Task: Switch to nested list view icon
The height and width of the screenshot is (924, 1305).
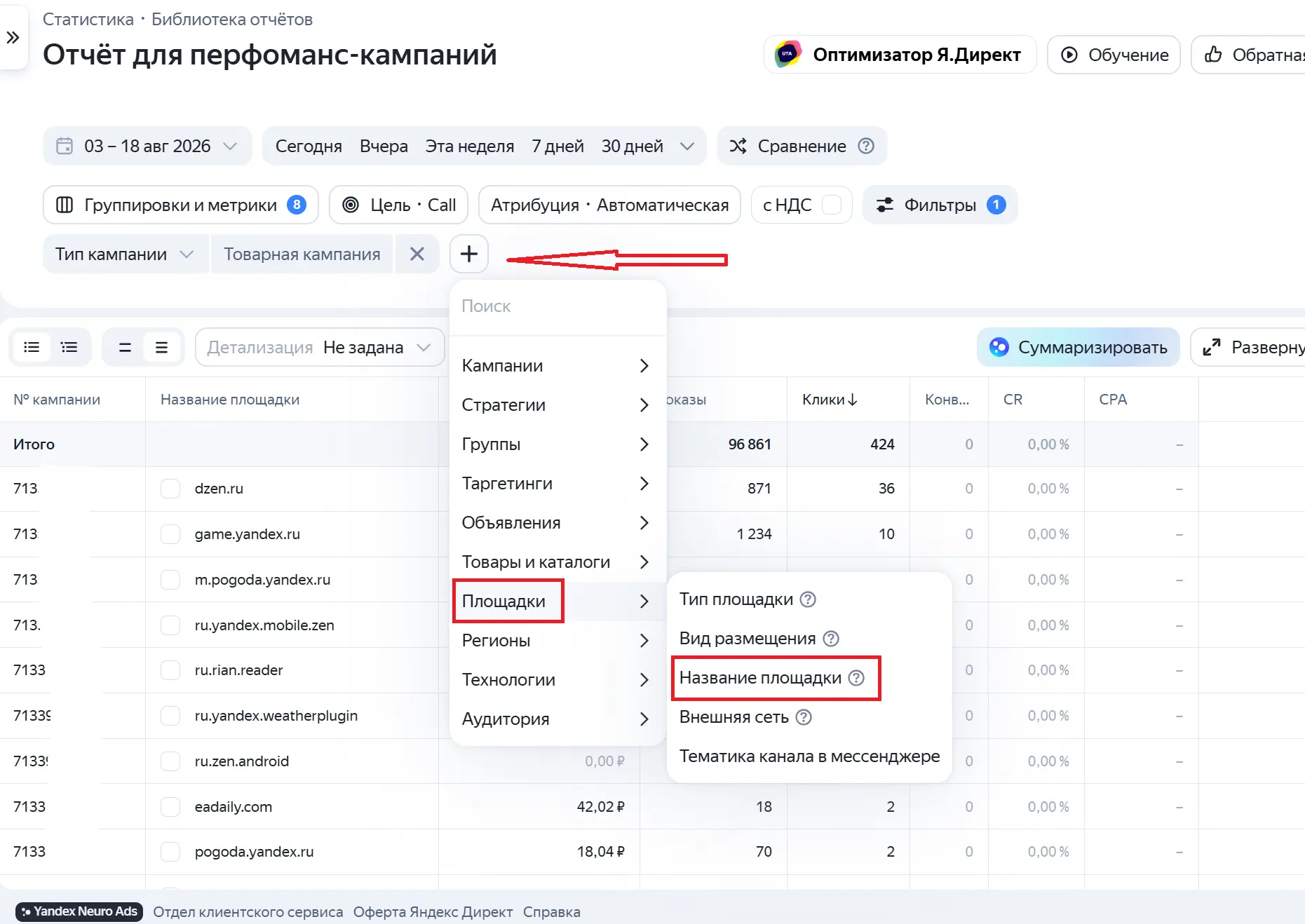Action: pos(69,347)
